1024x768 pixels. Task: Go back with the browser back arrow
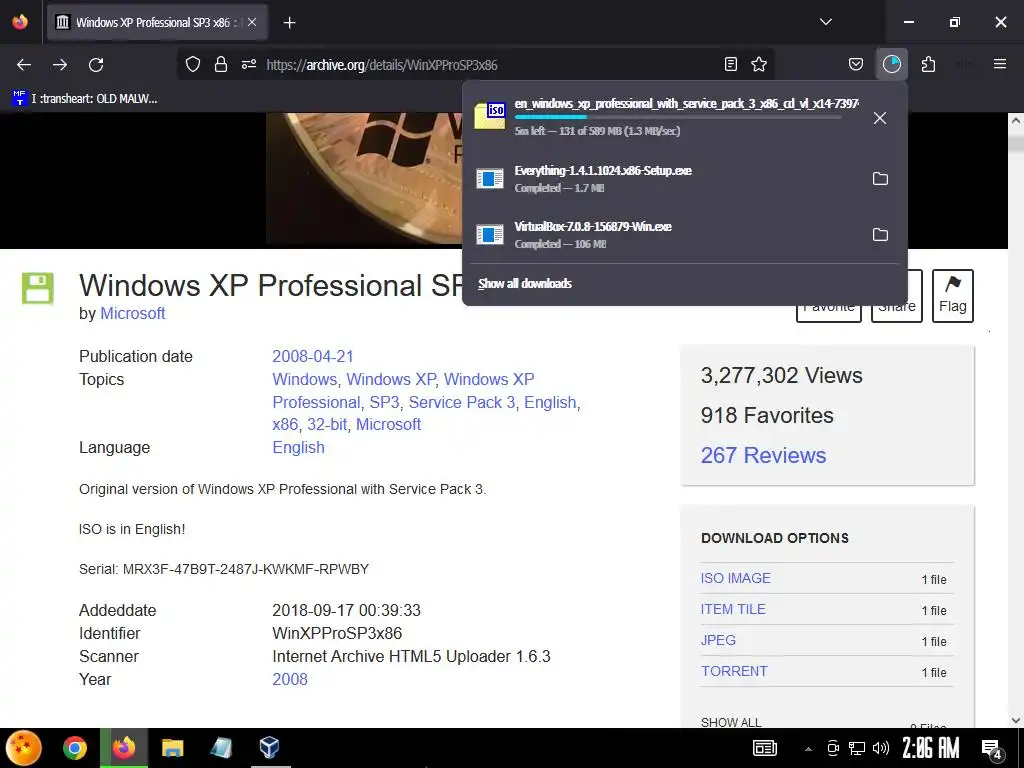pos(24,65)
